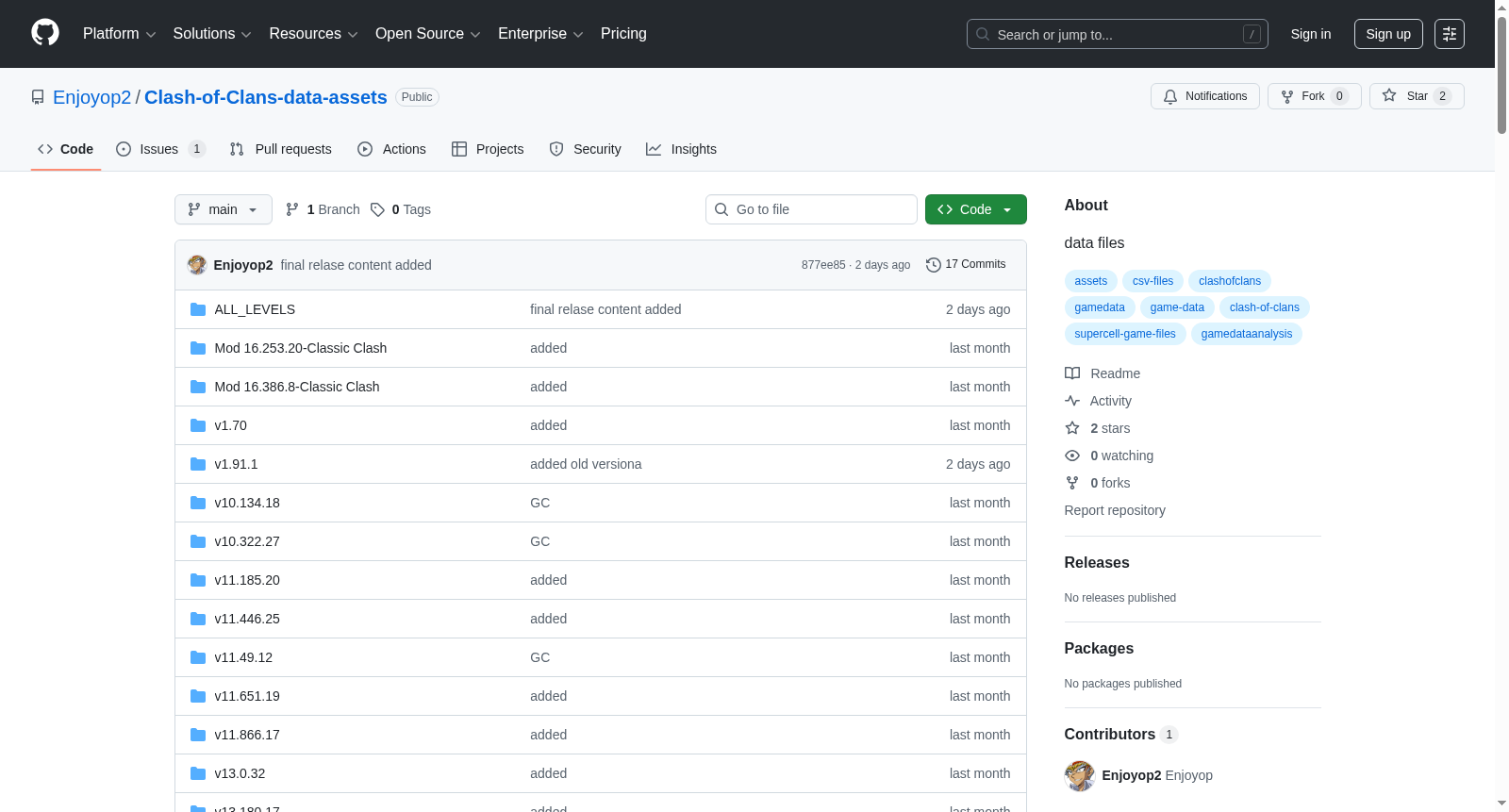
Task: Click the v1.70 folder icon
Action: [198, 425]
